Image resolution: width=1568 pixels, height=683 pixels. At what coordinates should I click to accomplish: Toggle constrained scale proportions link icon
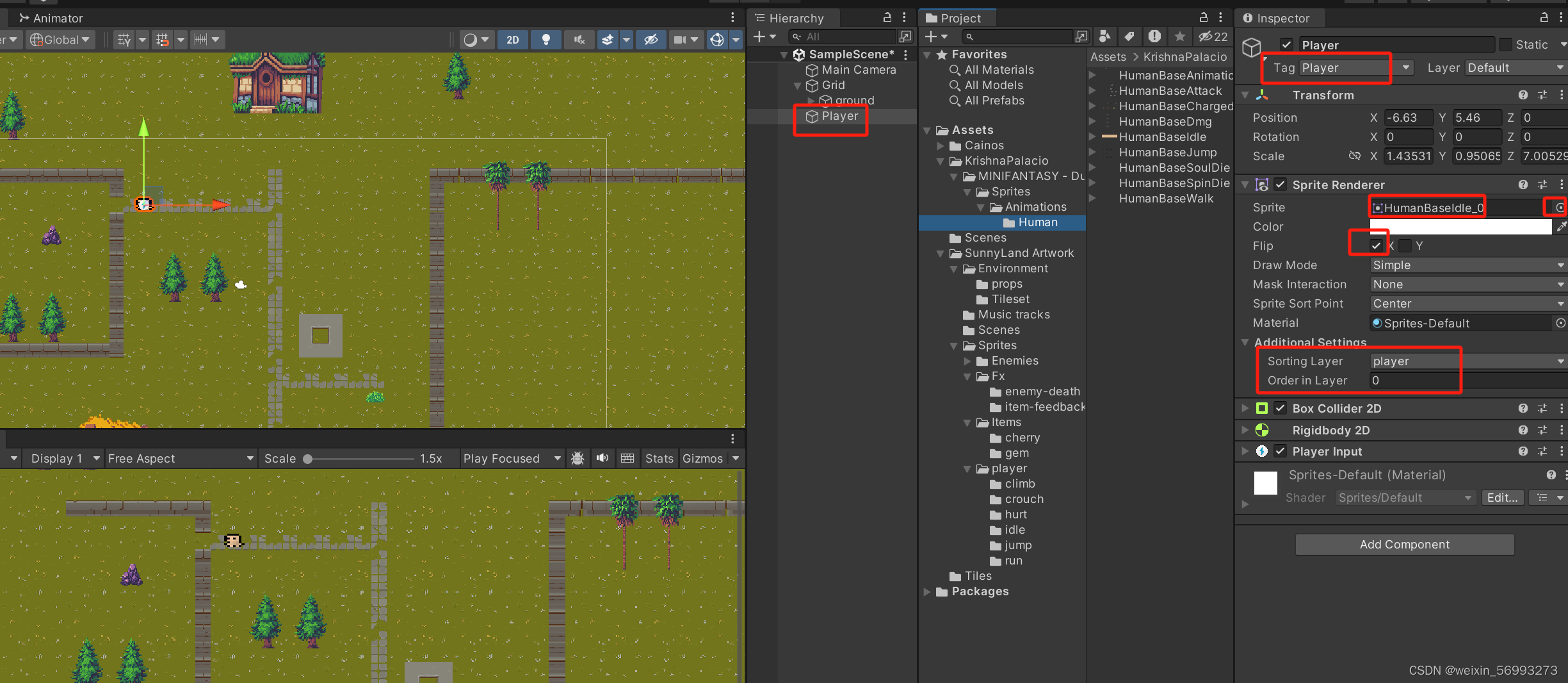pyautogui.click(x=1354, y=156)
